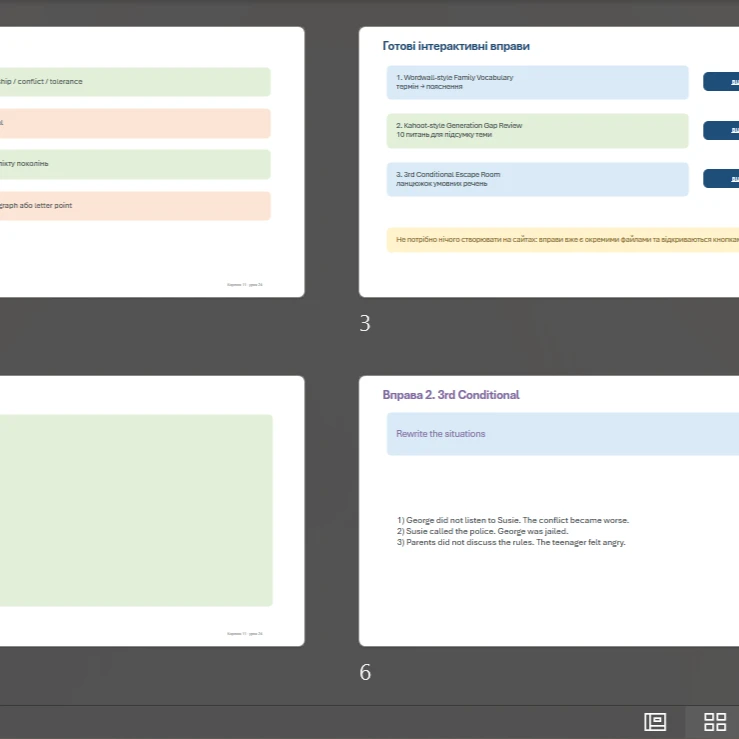Click the yellow note Не потрібно нічого створювати
739x739 pixels.
[x=563, y=240]
